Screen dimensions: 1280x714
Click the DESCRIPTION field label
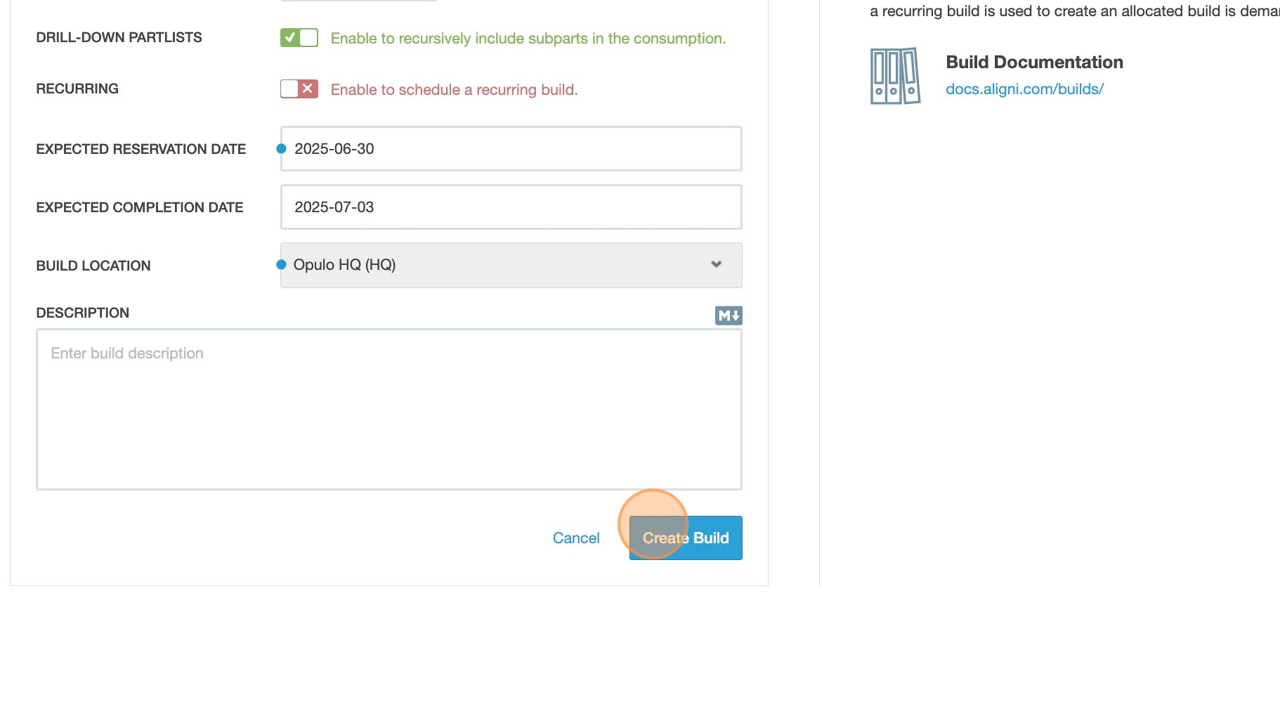(82, 313)
